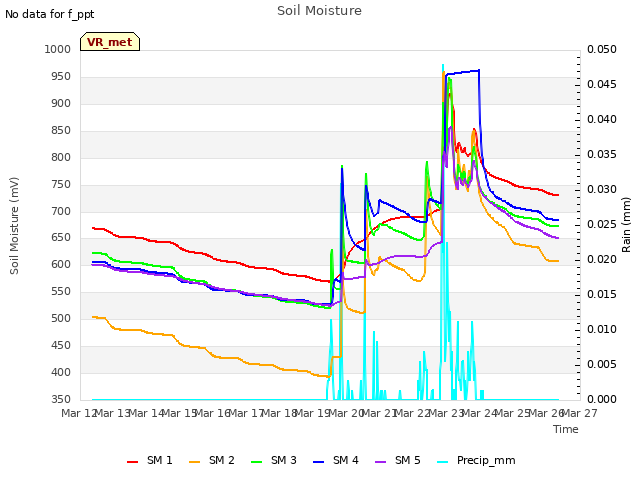Click the 700 left axis tick label

pyautogui.click(x=61, y=211)
